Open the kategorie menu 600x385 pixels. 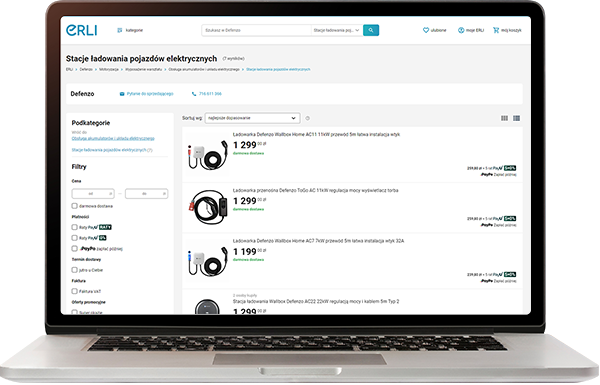click(x=130, y=30)
